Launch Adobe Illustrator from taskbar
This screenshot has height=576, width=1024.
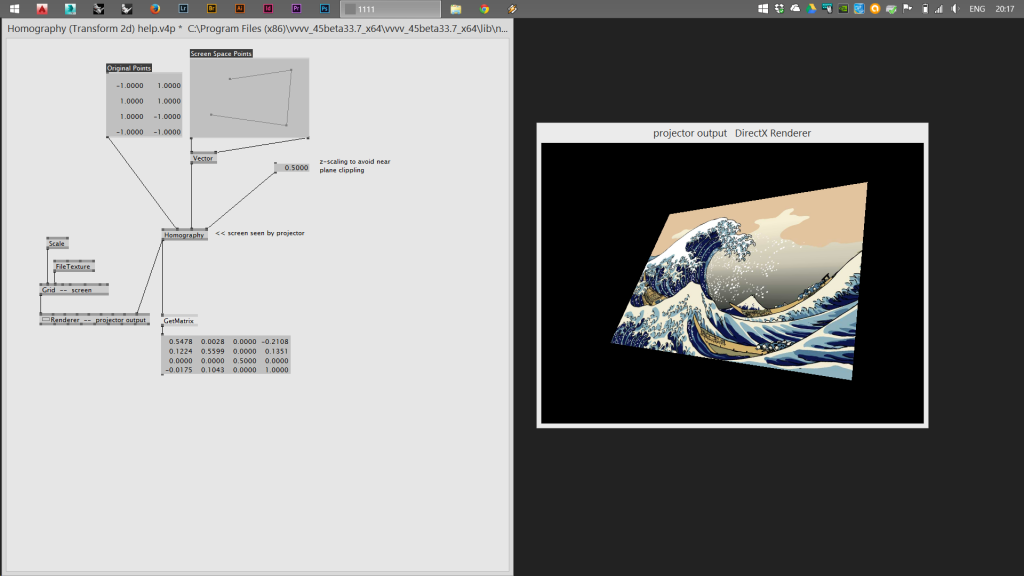(x=240, y=9)
